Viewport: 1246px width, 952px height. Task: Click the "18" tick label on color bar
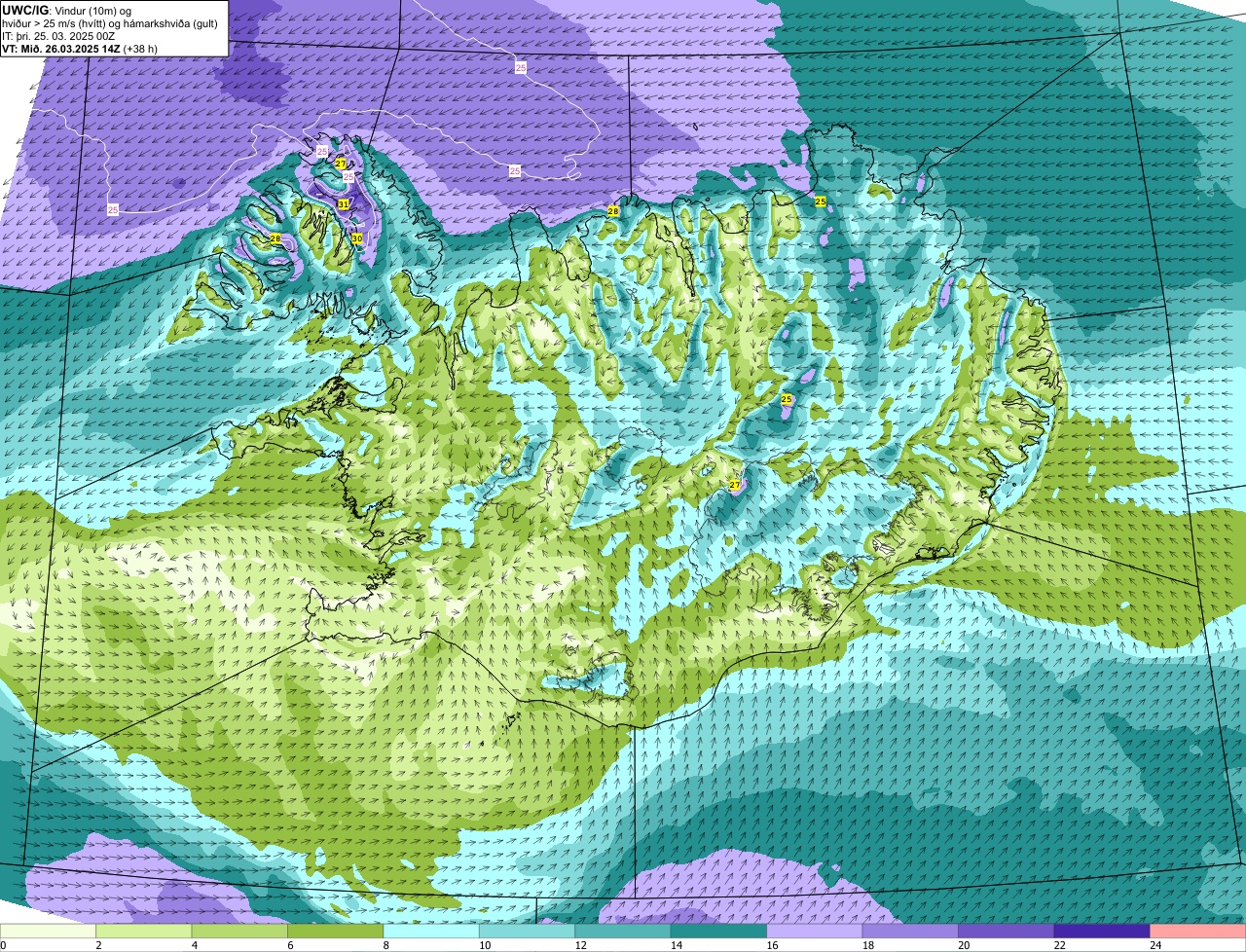coord(867,945)
